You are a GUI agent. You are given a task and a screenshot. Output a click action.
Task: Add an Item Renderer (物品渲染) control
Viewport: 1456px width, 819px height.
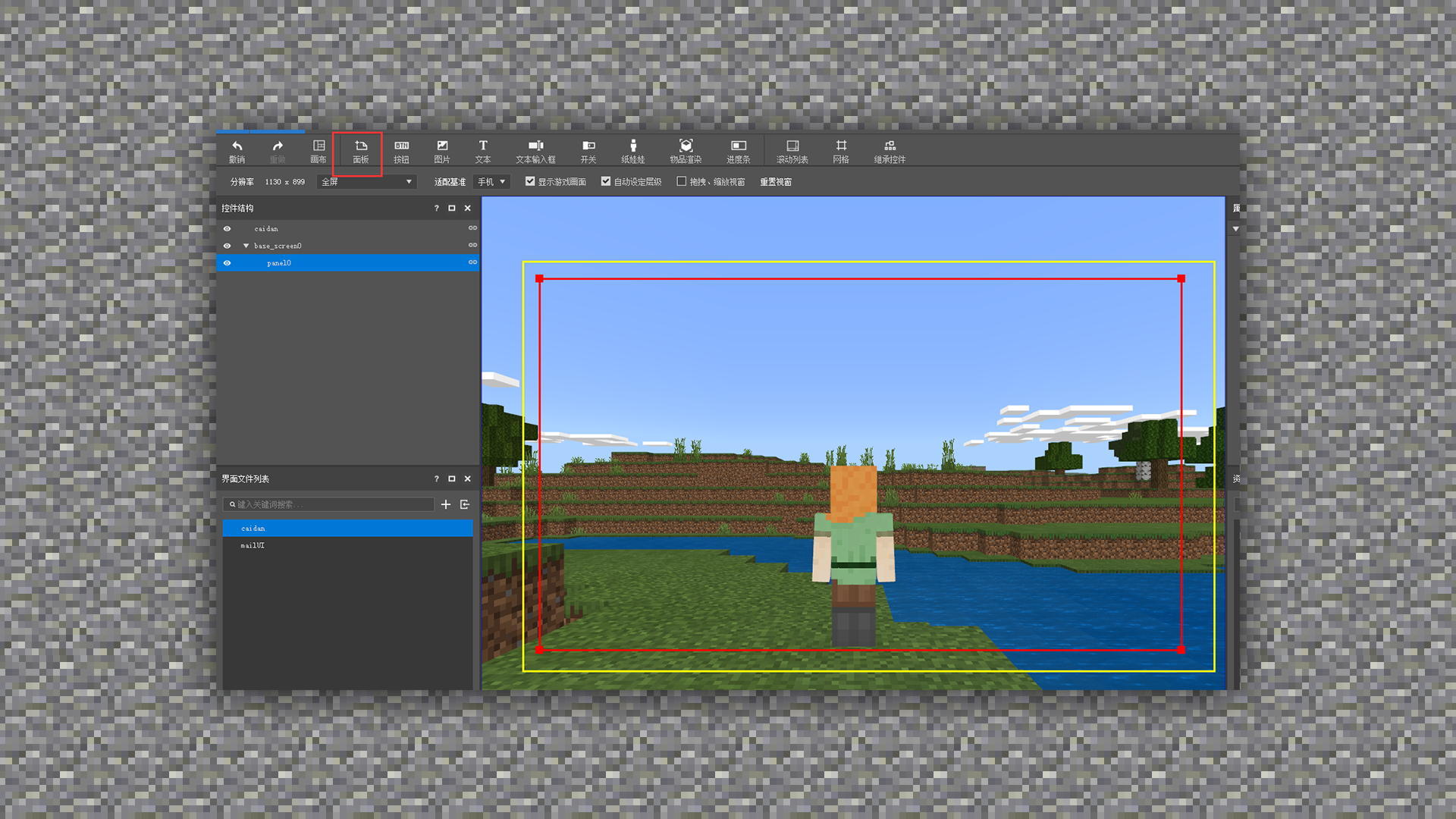tap(686, 151)
